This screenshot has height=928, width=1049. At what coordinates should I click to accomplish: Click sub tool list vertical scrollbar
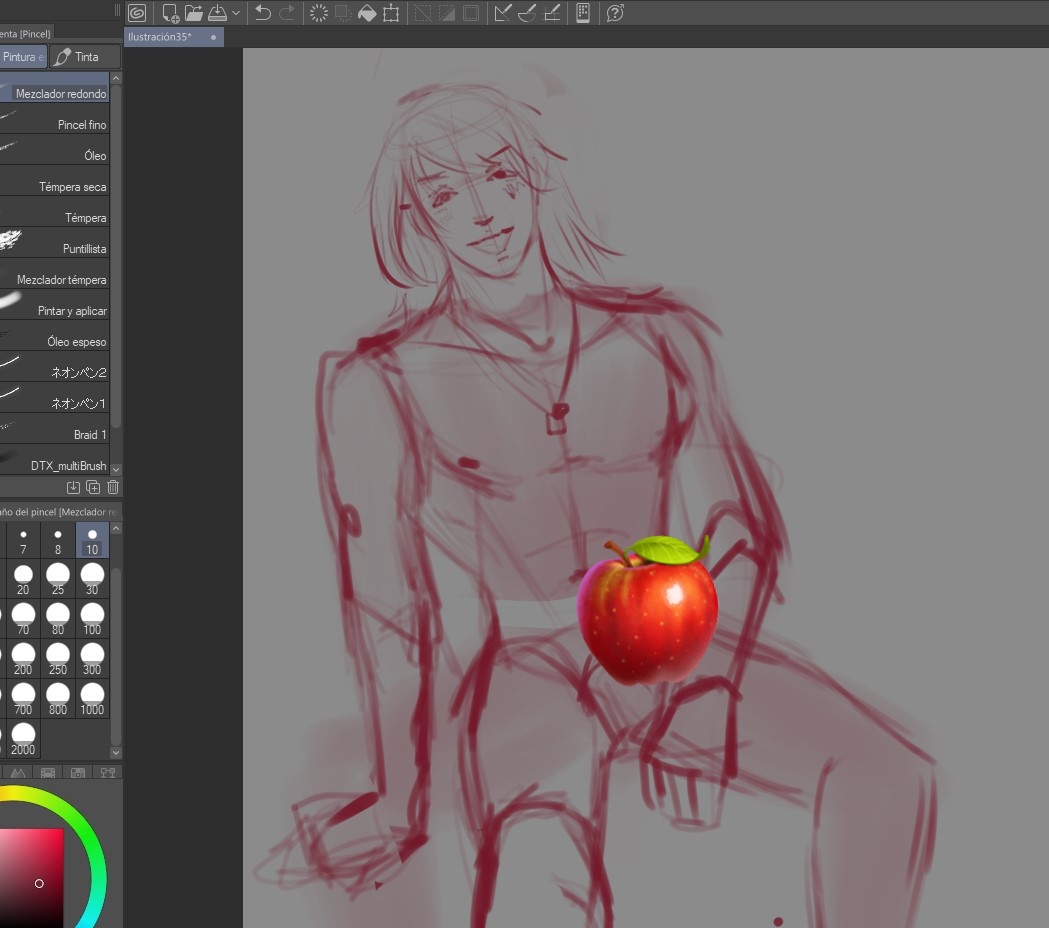[x=116, y=258]
